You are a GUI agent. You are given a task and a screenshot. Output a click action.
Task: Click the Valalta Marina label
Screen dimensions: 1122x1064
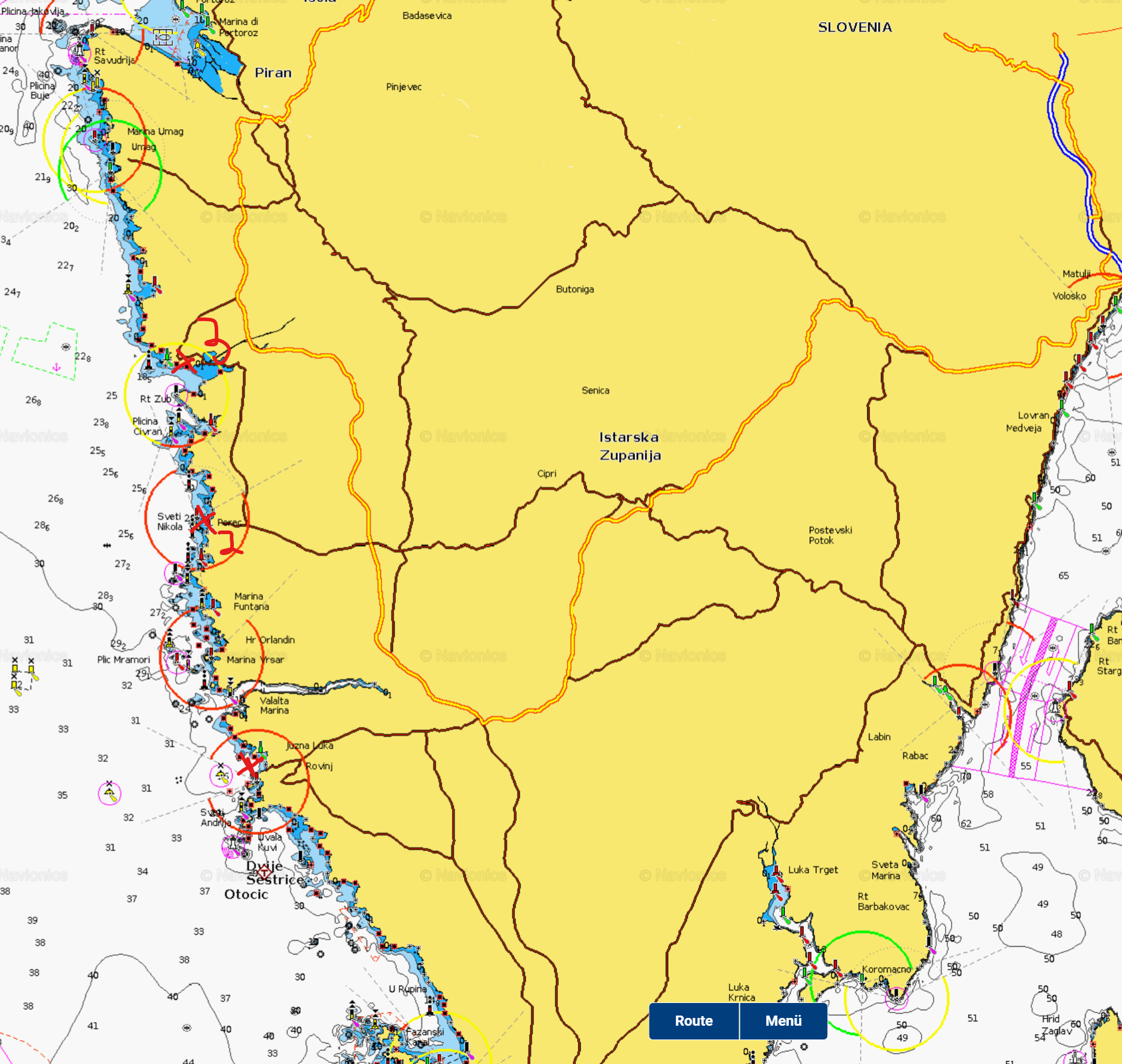274,706
